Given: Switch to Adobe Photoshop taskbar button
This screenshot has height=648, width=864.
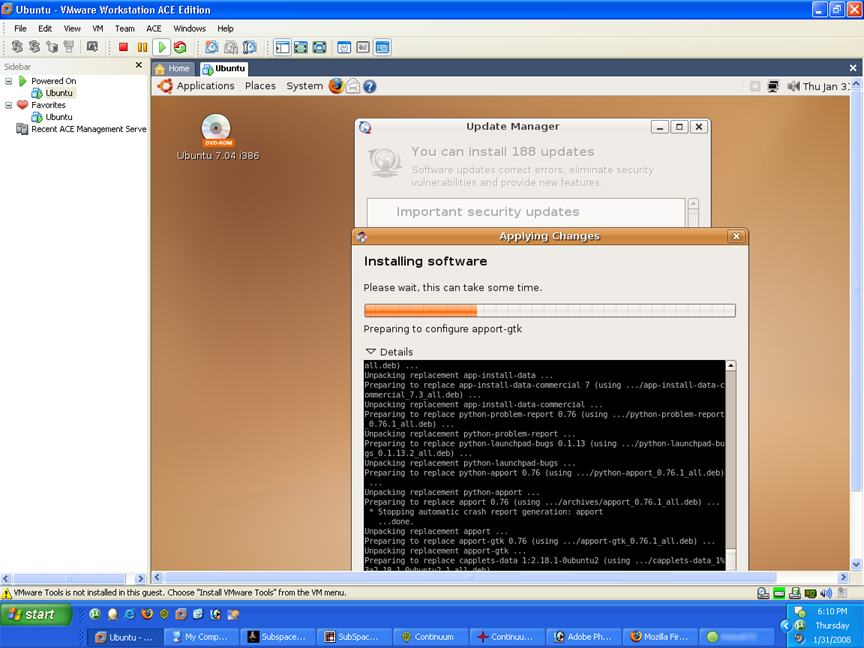Looking at the screenshot, I should coord(584,637).
